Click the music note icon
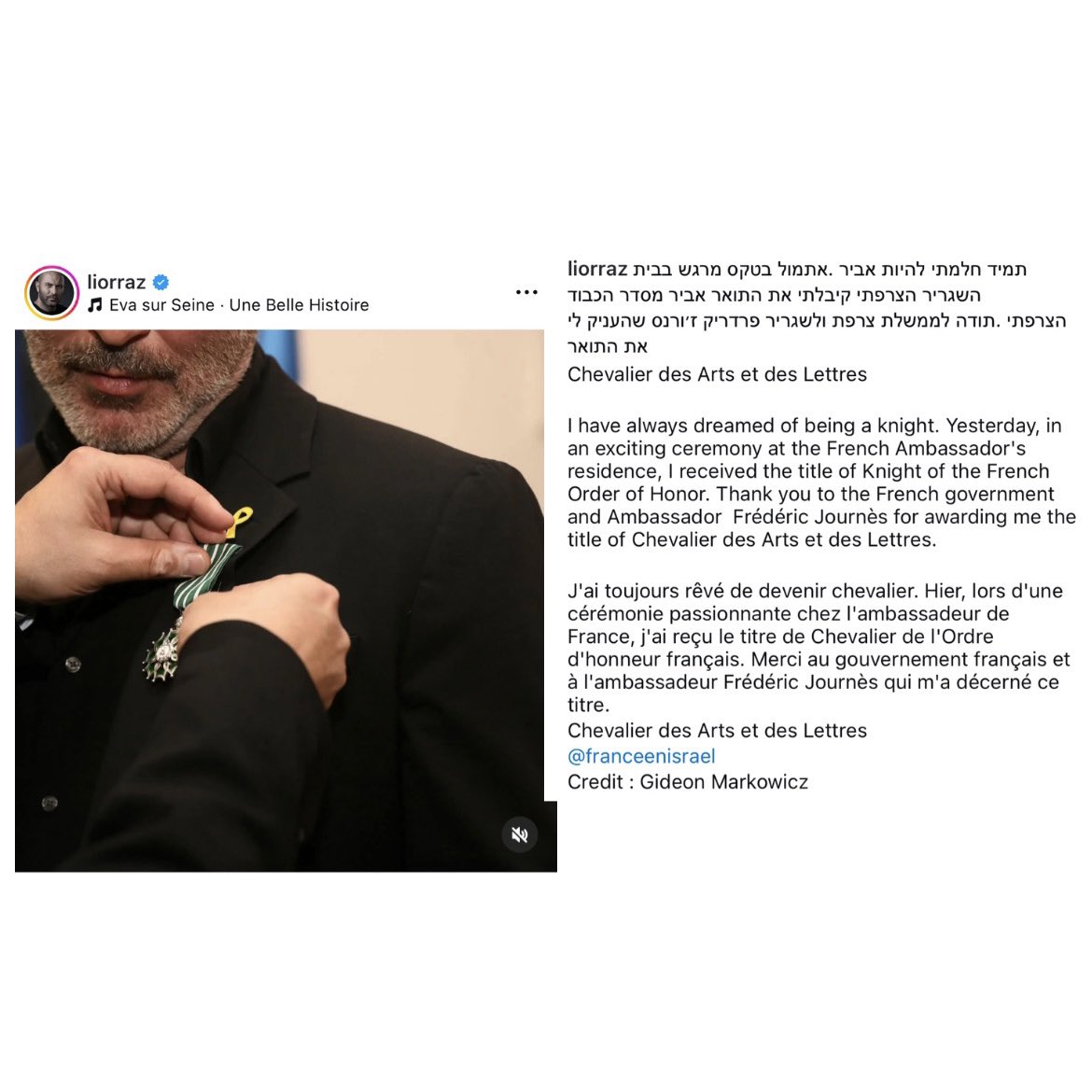The width and height of the screenshot is (1092, 1092). tap(95, 305)
